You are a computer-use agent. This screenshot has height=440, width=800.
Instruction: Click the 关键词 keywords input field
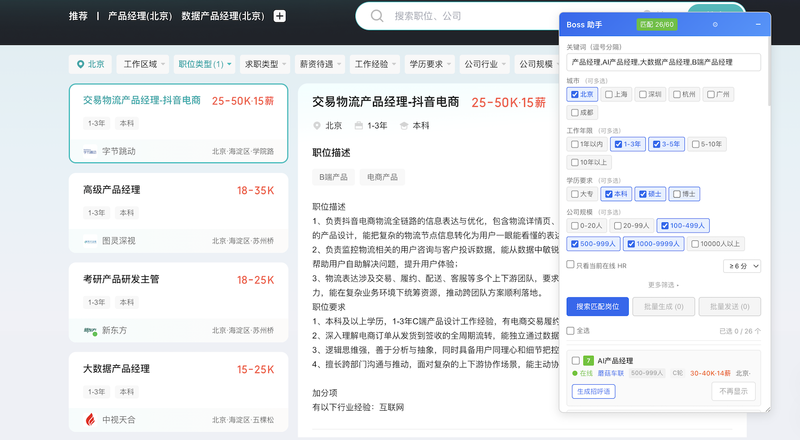point(663,62)
